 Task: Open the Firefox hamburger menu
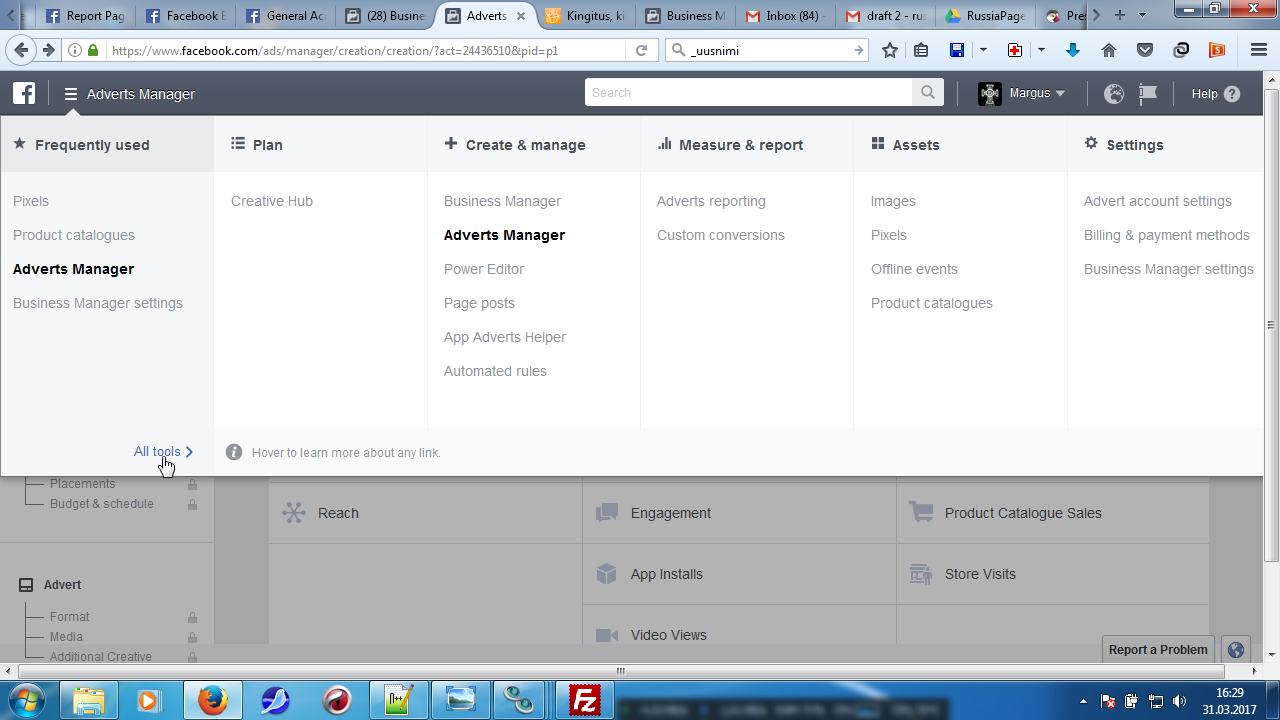(x=1259, y=50)
